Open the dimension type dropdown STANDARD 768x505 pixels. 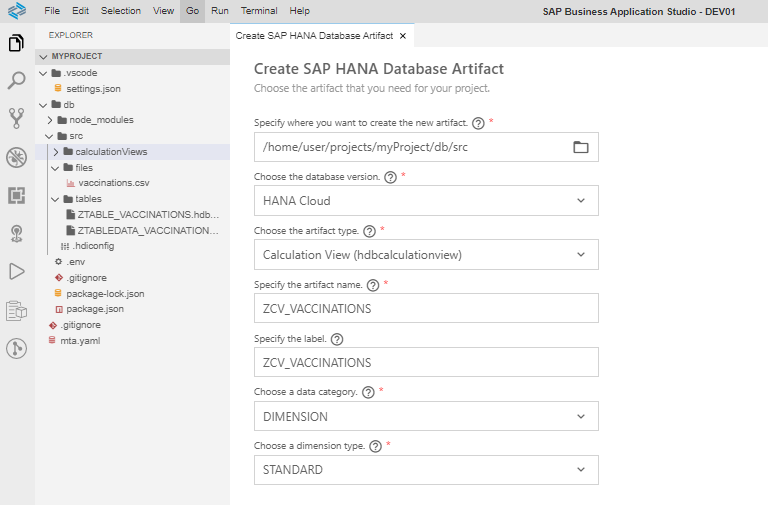(426, 470)
